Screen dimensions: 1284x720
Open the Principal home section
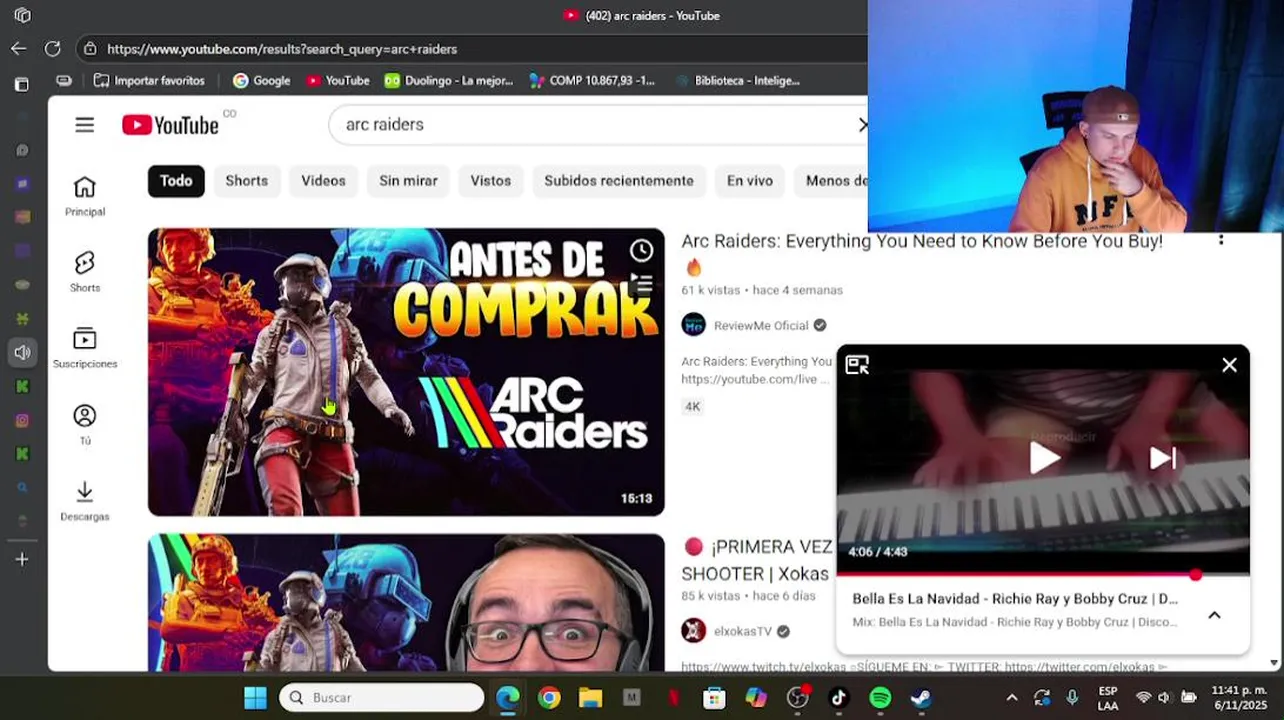point(85,196)
